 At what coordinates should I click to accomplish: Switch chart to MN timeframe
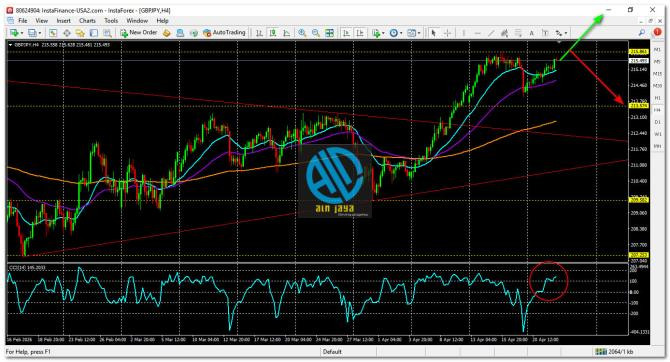[658, 146]
